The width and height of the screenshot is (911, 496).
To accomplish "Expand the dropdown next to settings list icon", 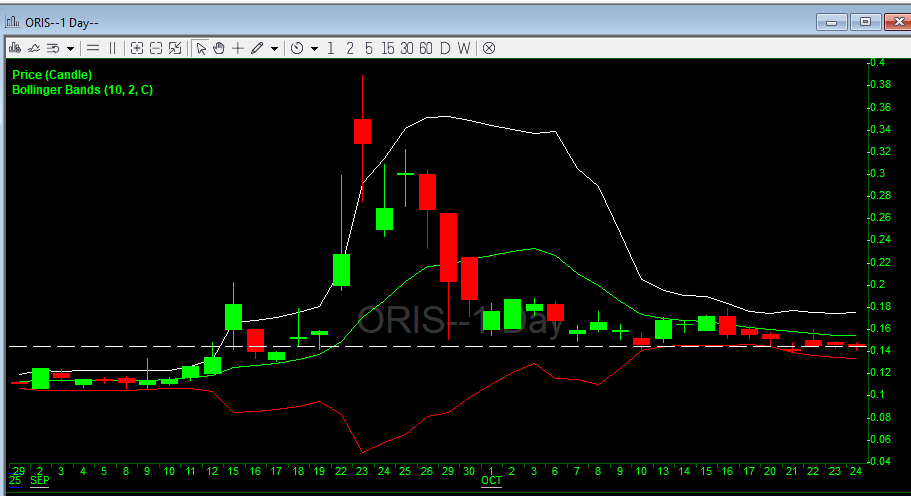I will (x=70, y=47).
